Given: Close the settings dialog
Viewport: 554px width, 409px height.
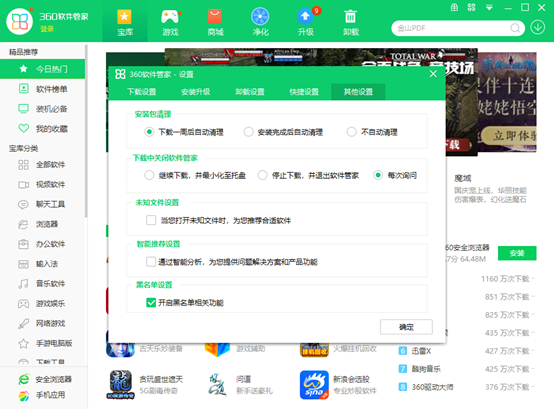Looking at the screenshot, I should click(x=433, y=74).
